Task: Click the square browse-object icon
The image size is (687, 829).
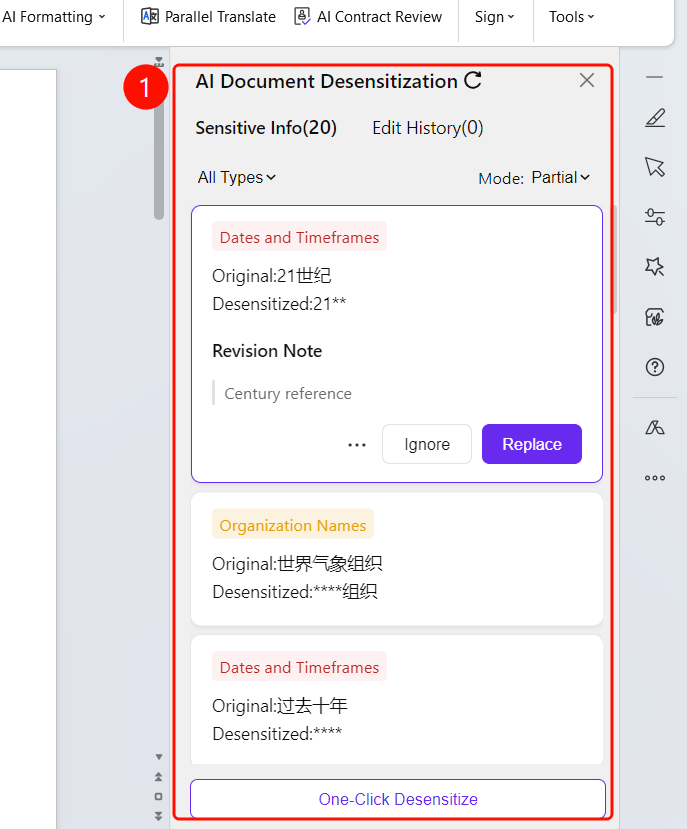Action: click(159, 796)
